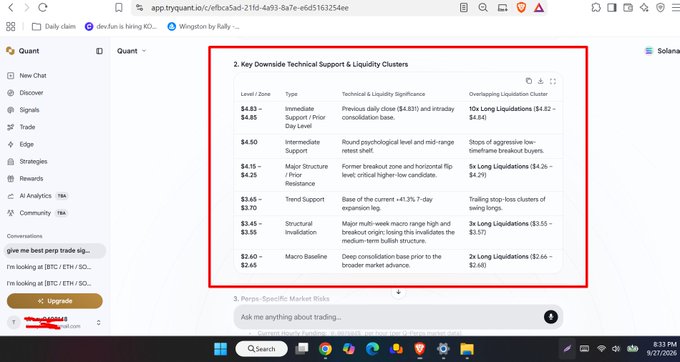The image size is (680, 362).
Task: Expand the Quant model dropdown
Action: pos(131,51)
